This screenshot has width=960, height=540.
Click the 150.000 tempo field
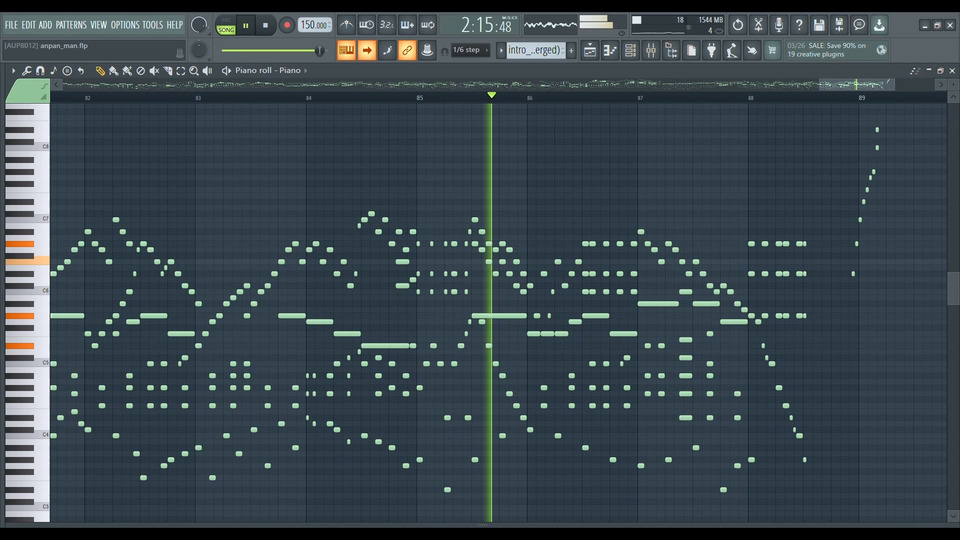[x=315, y=25]
